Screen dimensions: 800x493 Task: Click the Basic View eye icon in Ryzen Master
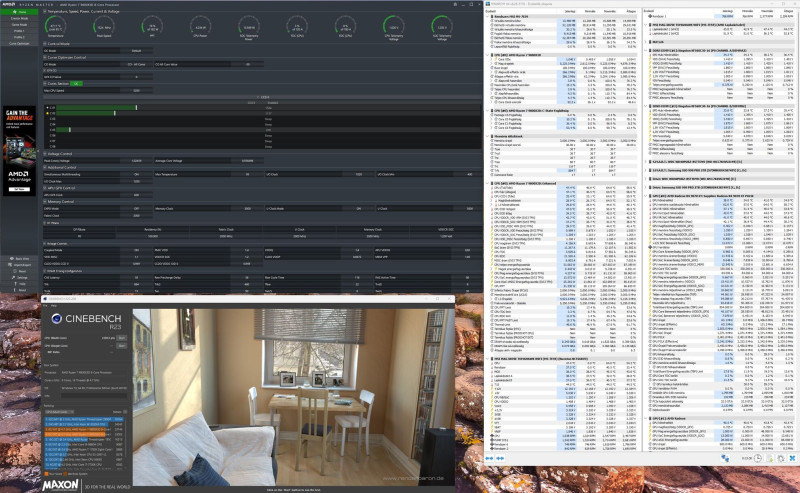[11, 259]
